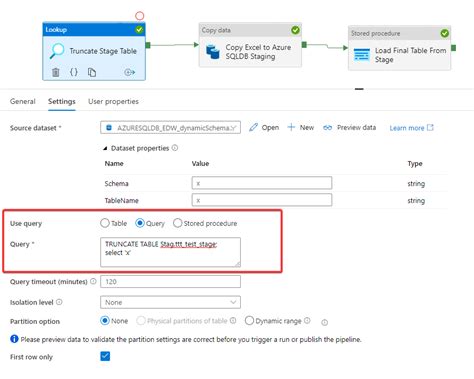
Task: Click info icon beside Dynamic range
Action: point(307,320)
